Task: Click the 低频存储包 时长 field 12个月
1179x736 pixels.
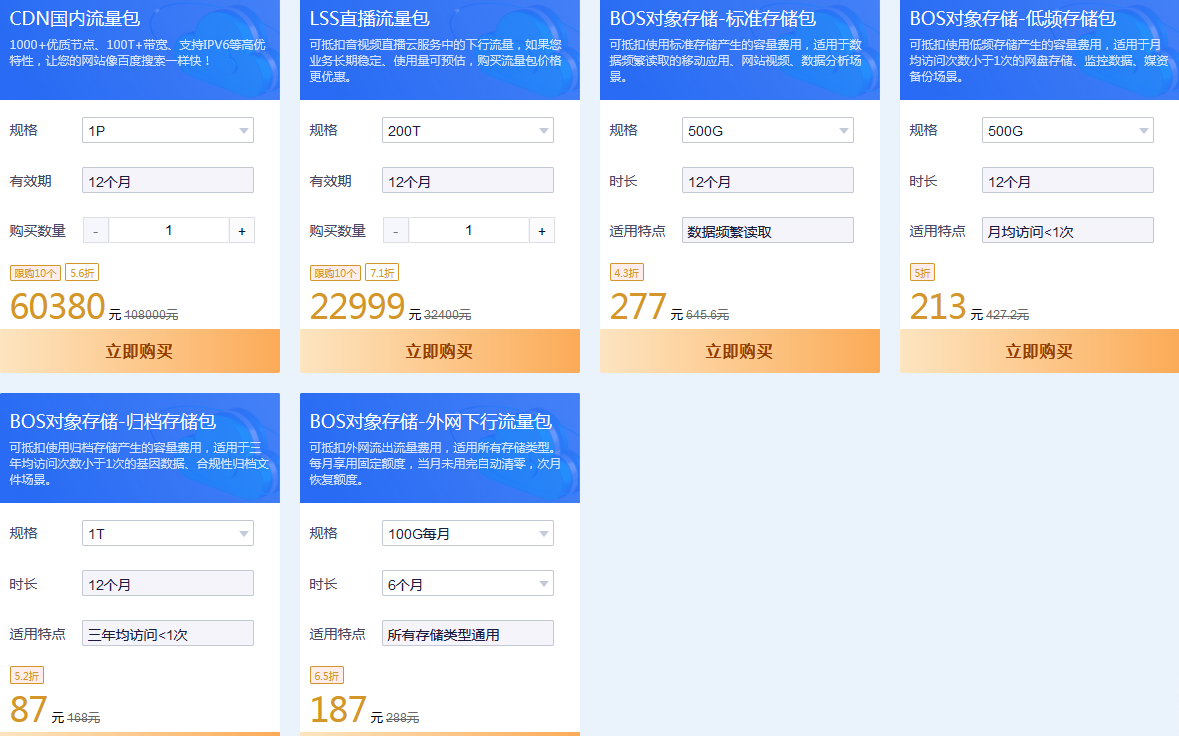Action: pos(1068,180)
